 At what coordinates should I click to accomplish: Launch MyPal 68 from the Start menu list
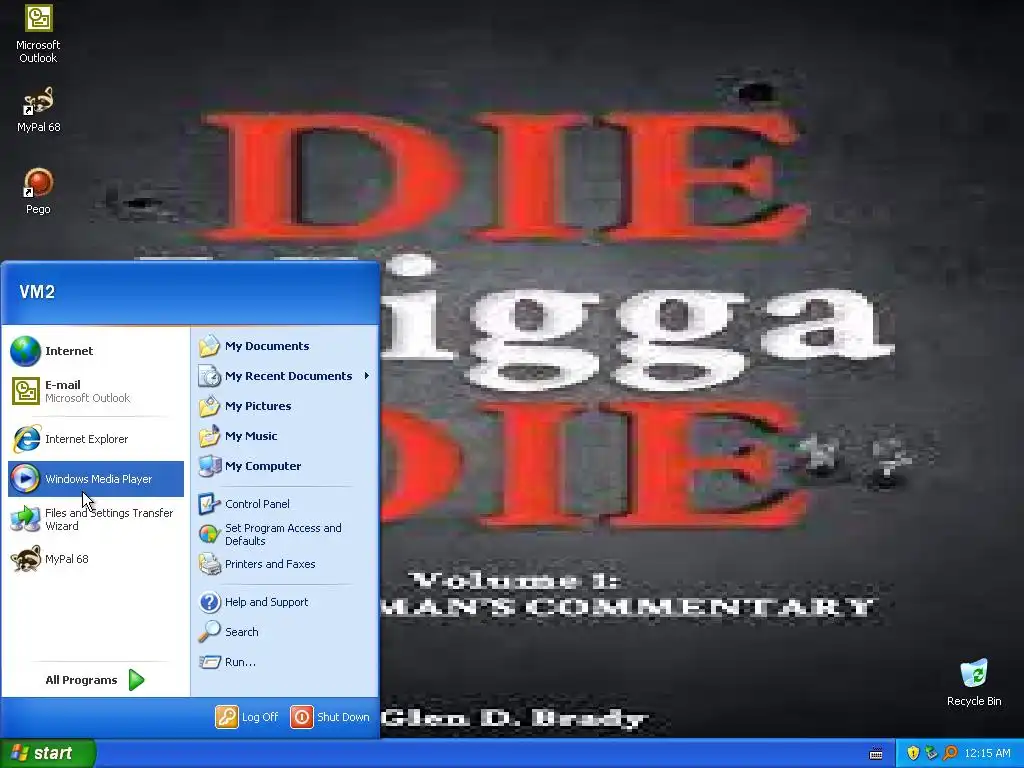point(95,559)
